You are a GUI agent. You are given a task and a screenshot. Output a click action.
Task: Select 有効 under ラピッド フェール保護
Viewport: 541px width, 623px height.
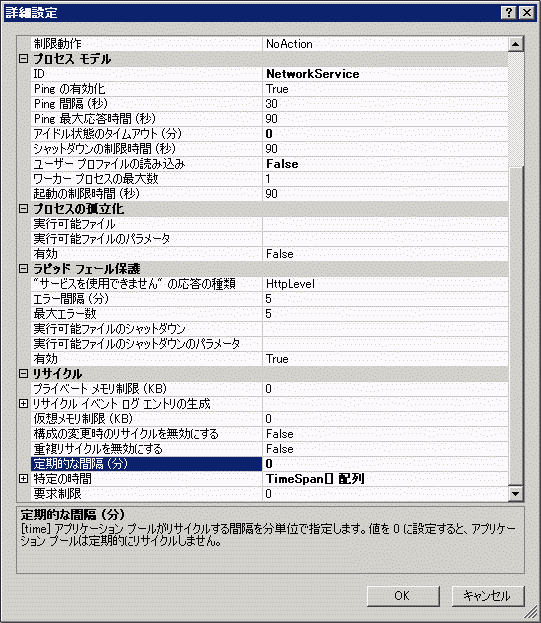point(147,358)
